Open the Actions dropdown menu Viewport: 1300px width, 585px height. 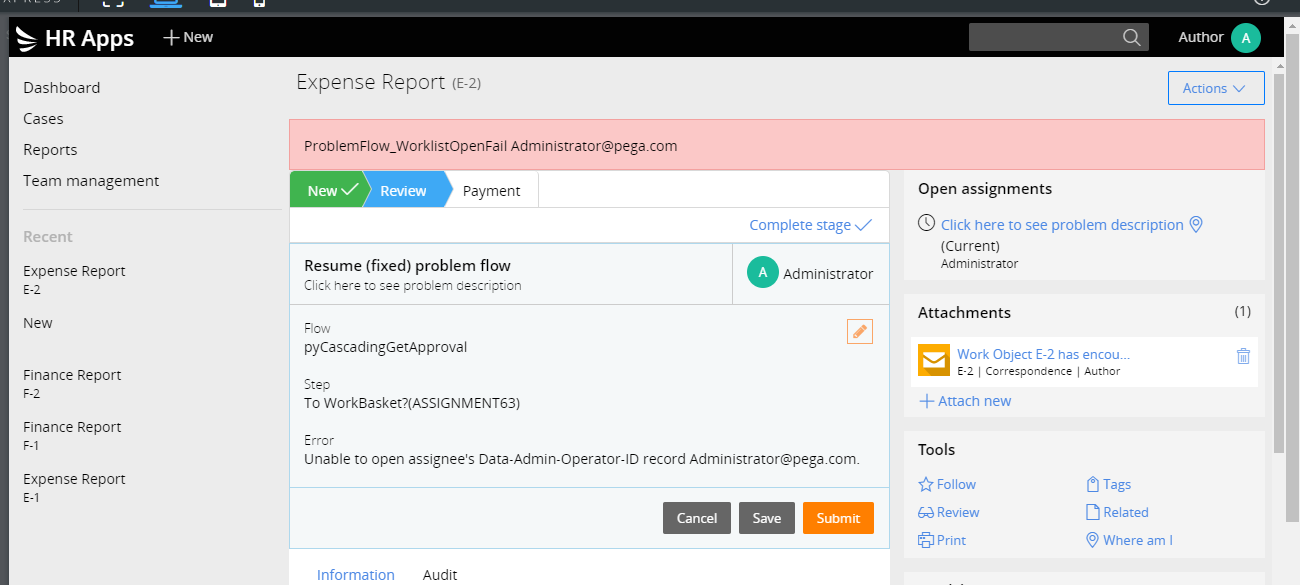tap(1215, 88)
